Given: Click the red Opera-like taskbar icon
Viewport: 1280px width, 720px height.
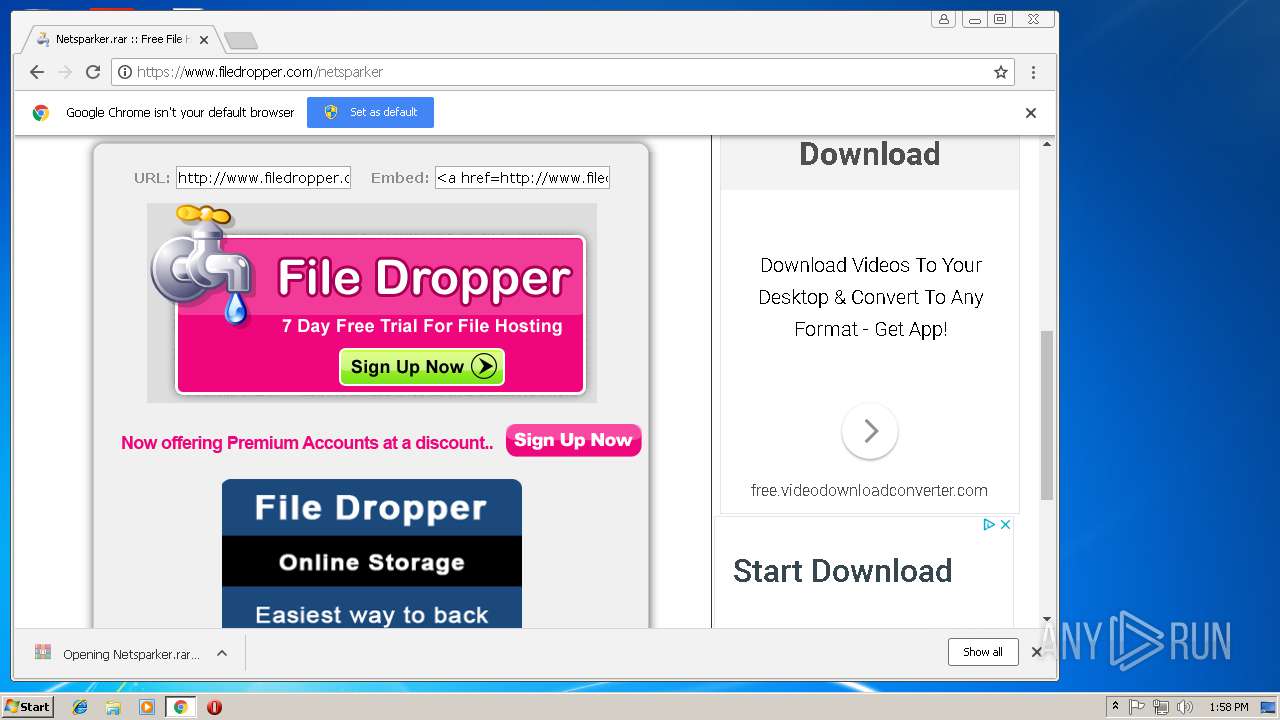Looking at the screenshot, I should tap(214, 707).
